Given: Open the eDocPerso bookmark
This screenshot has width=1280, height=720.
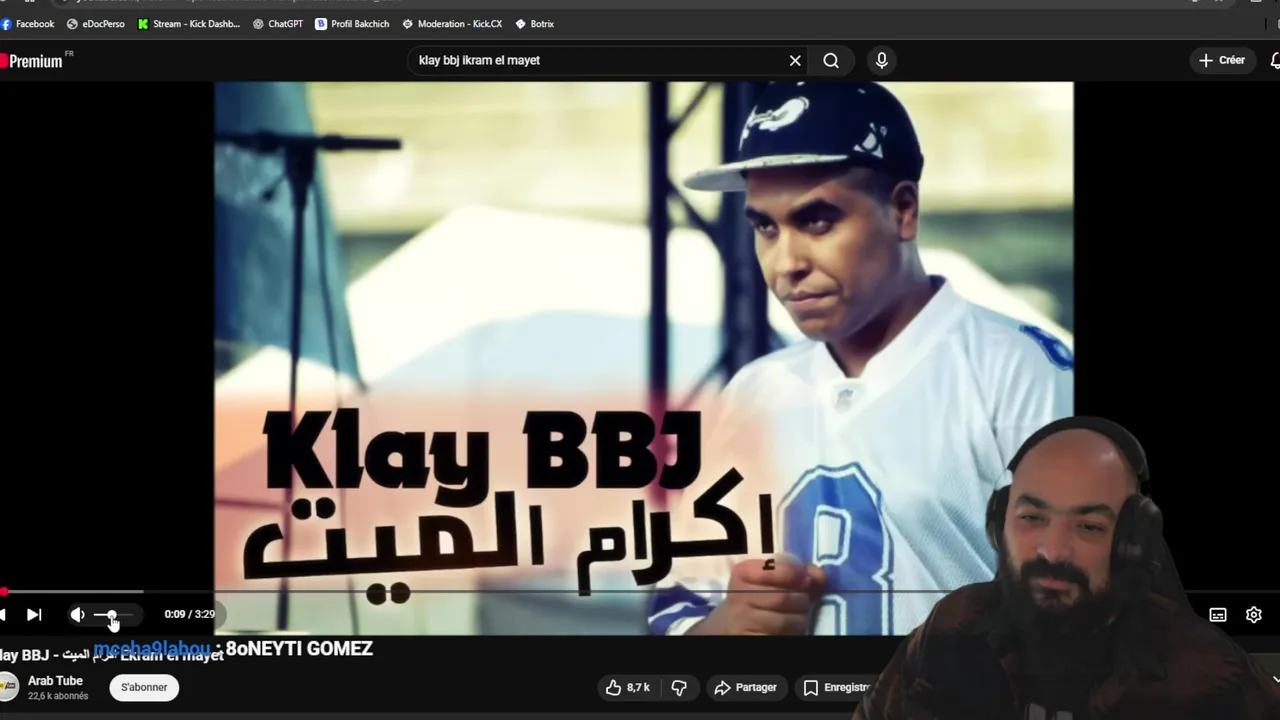Looking at the screenshot, I should coord(96,24).
